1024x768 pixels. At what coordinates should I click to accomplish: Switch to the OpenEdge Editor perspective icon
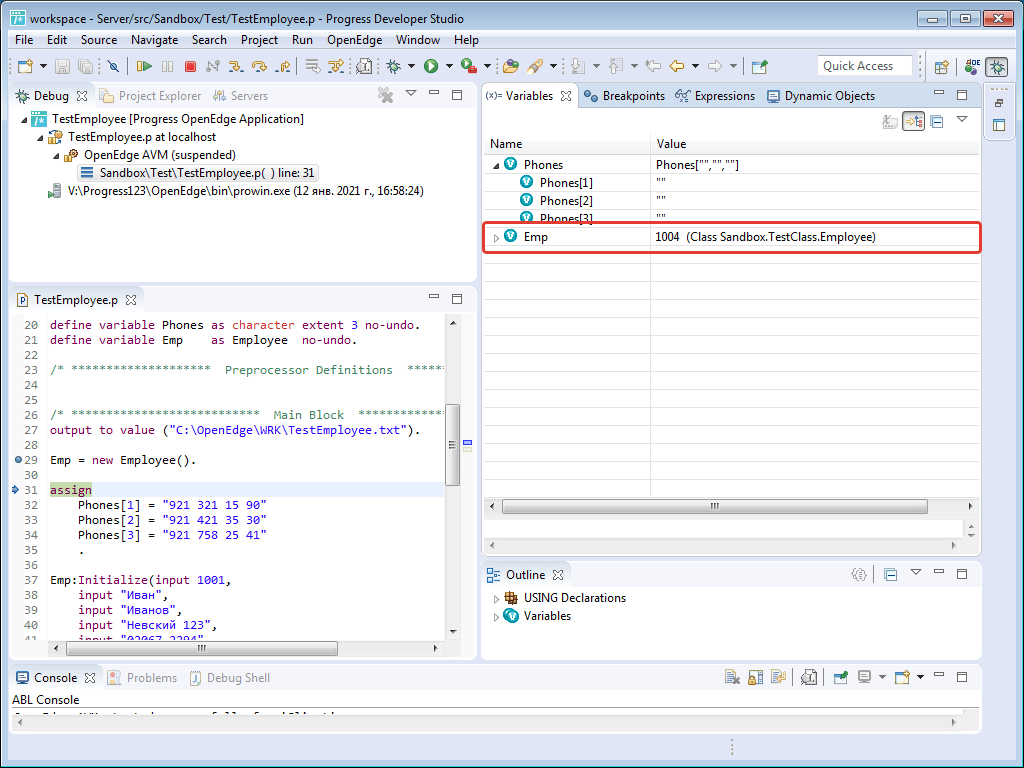972,66
